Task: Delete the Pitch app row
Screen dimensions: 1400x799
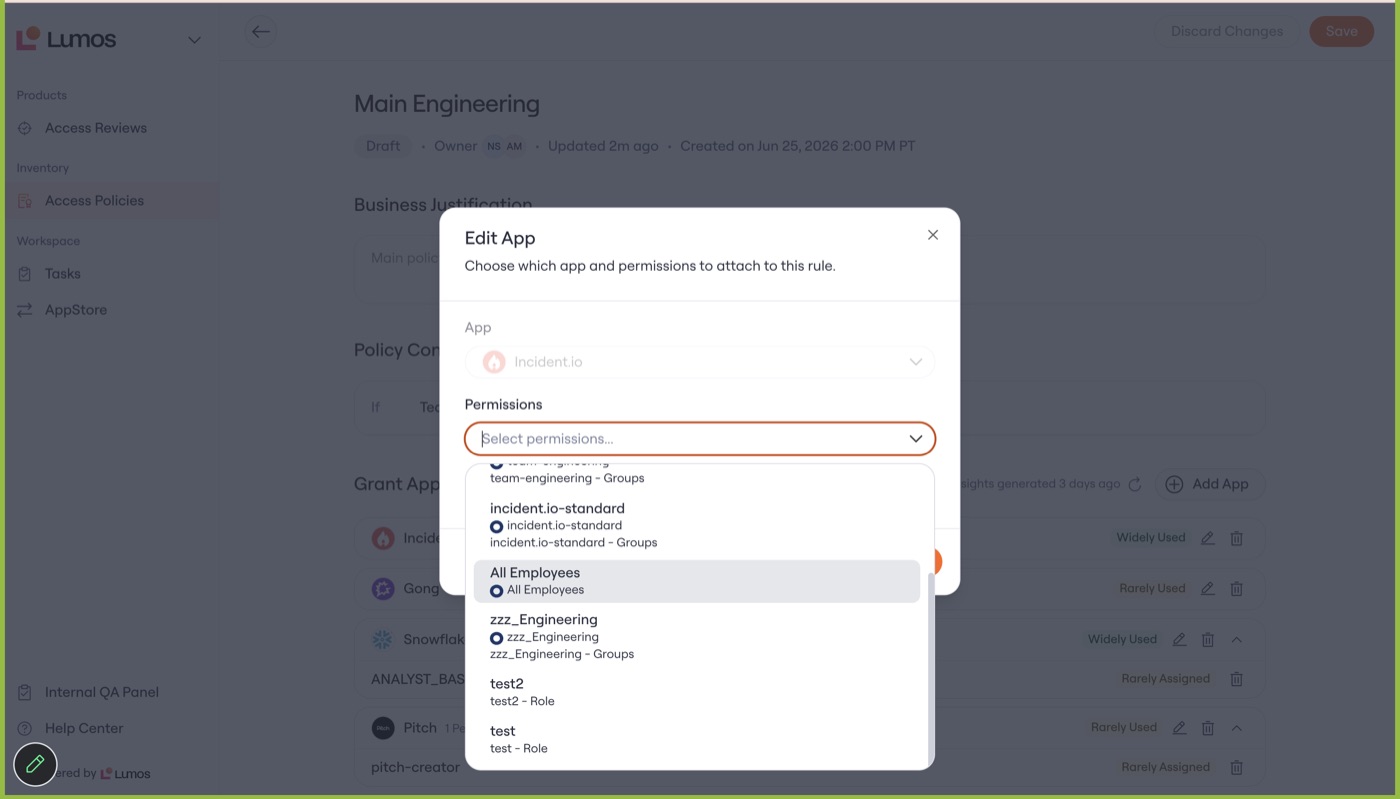Action: [1208, 728]
